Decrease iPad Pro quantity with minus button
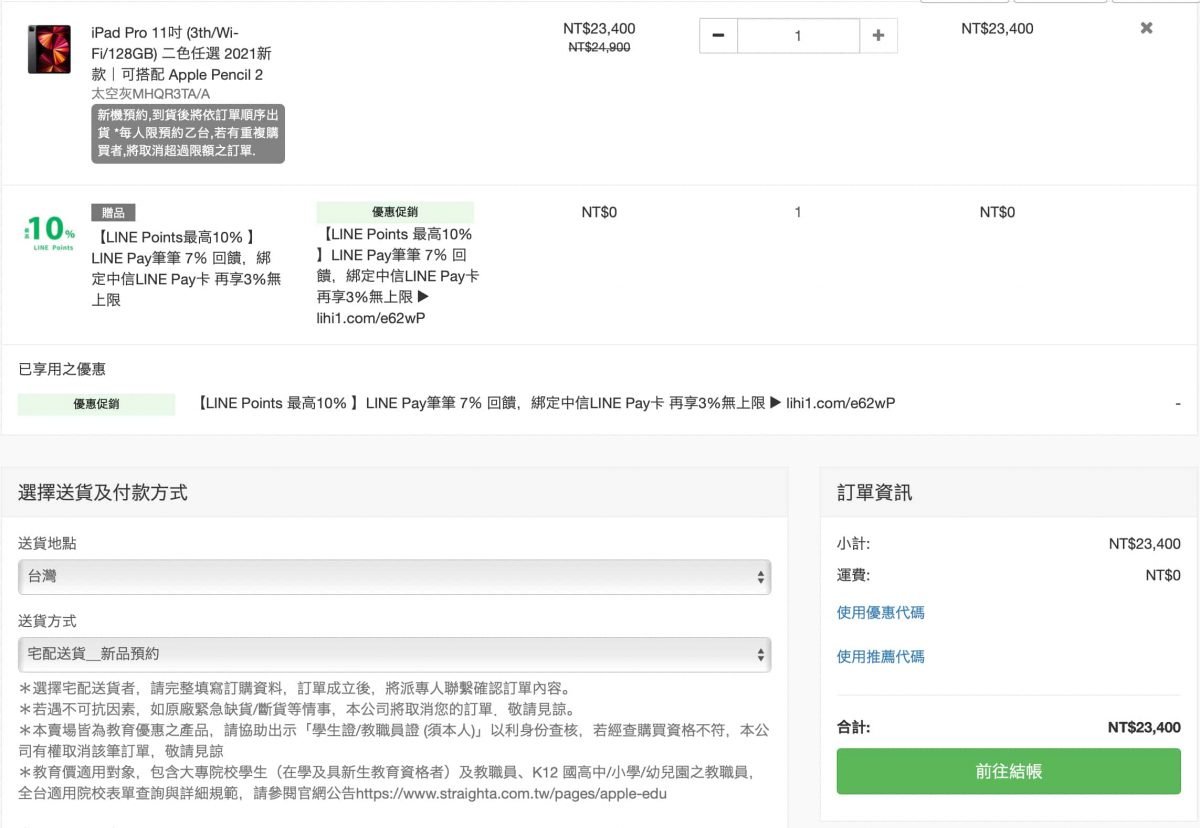The image size is (1200, 828). tap(718, 36)
